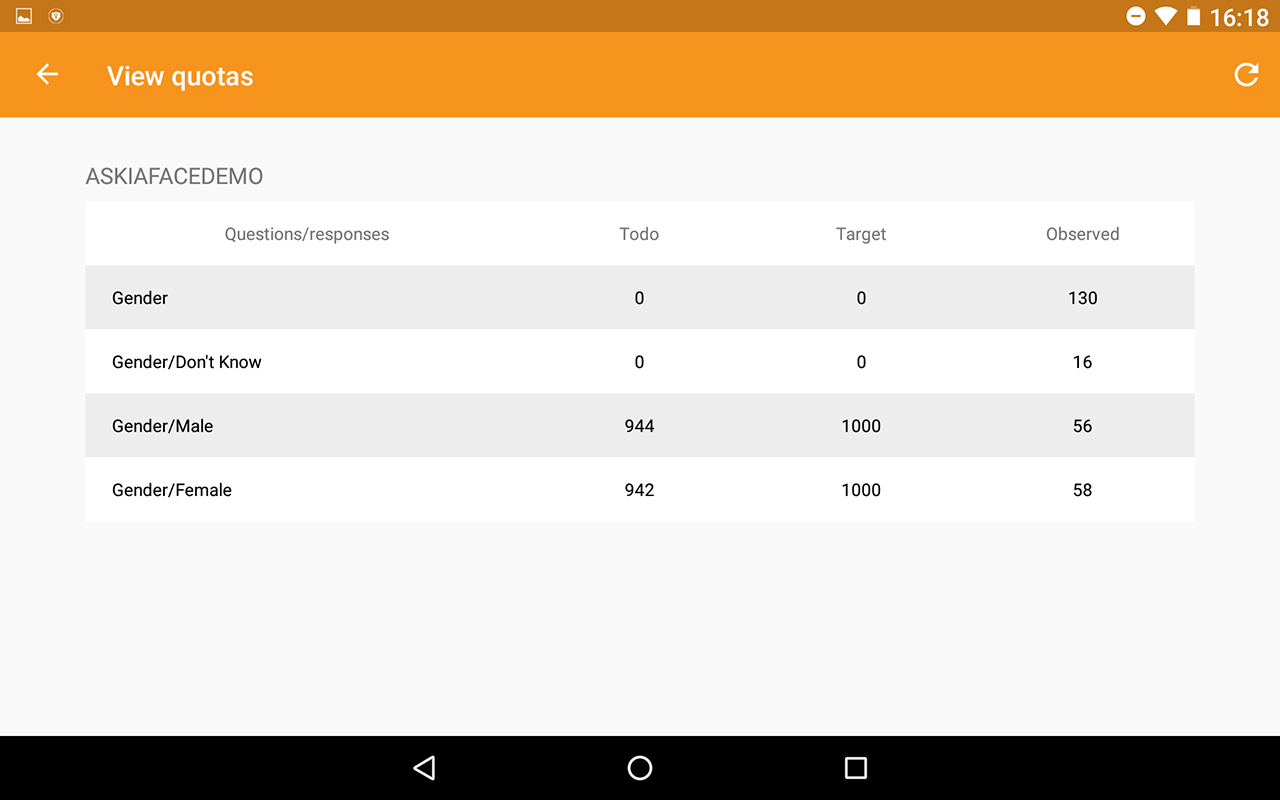Image resolution: width=1280 pixels, height=800 pixels.
Task: Tap the image notification icon in status bar
Action: 24,16
